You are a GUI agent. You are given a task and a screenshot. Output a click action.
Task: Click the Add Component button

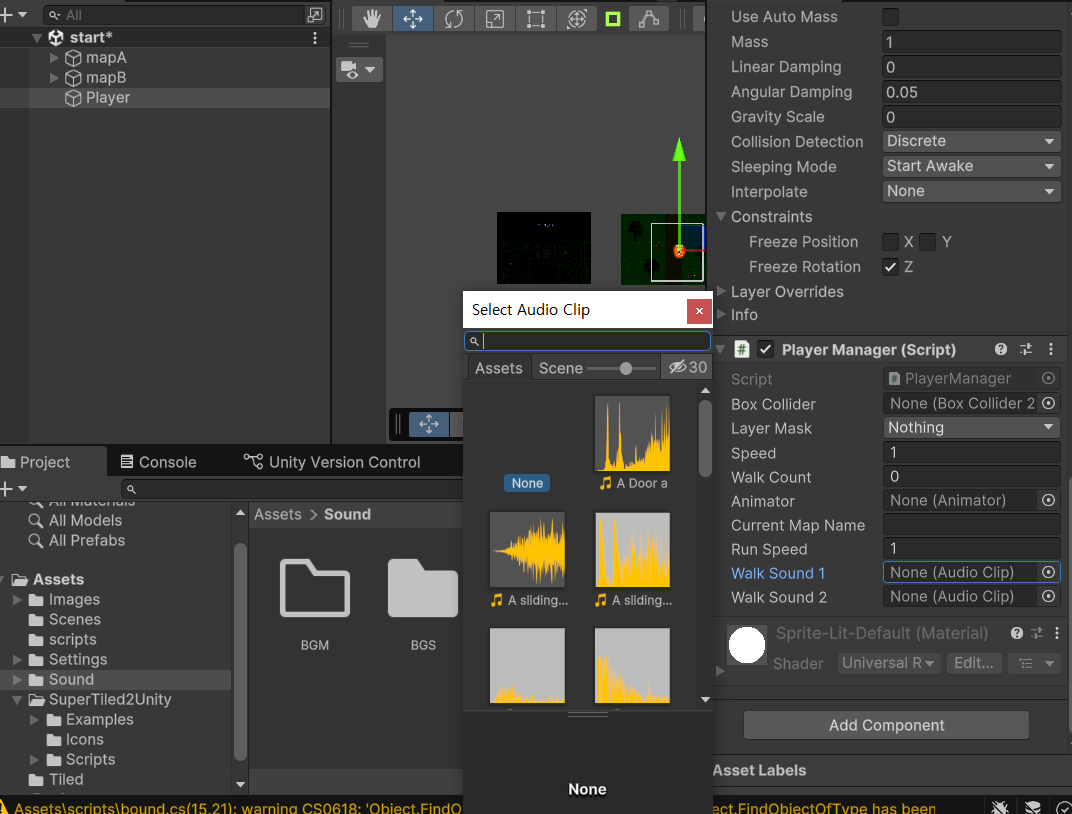886,725
